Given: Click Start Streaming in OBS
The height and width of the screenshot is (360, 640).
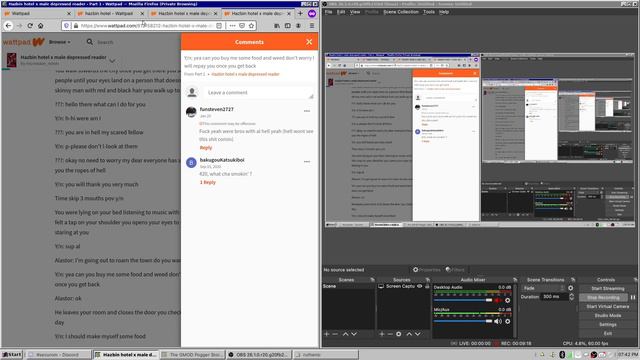Looking at the screenshot, I should click(607, 289).
